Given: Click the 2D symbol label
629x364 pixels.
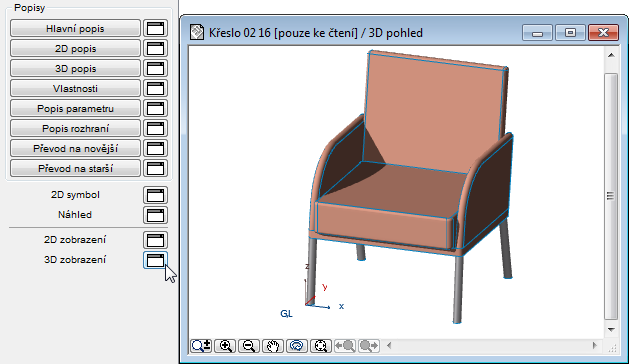Looking at the screenshot, I should point(75,195).
